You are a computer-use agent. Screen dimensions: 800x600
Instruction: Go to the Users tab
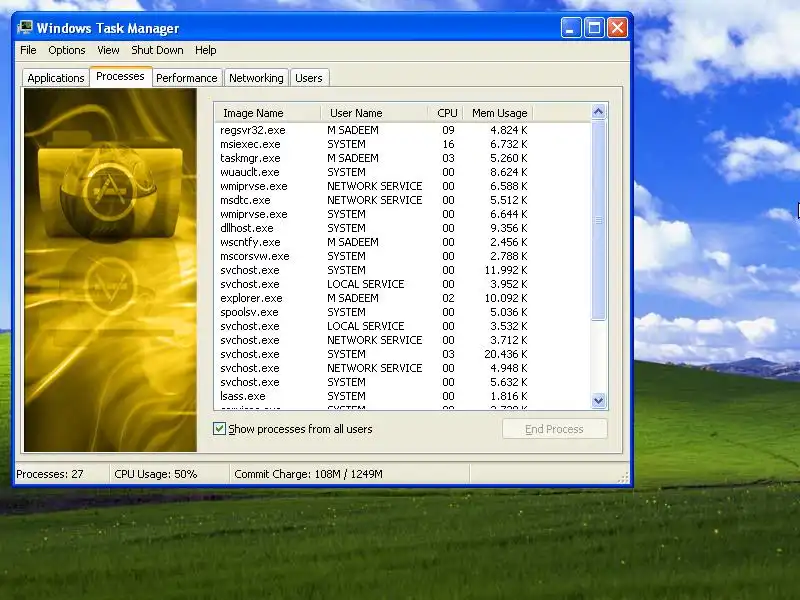pos(309,78)
